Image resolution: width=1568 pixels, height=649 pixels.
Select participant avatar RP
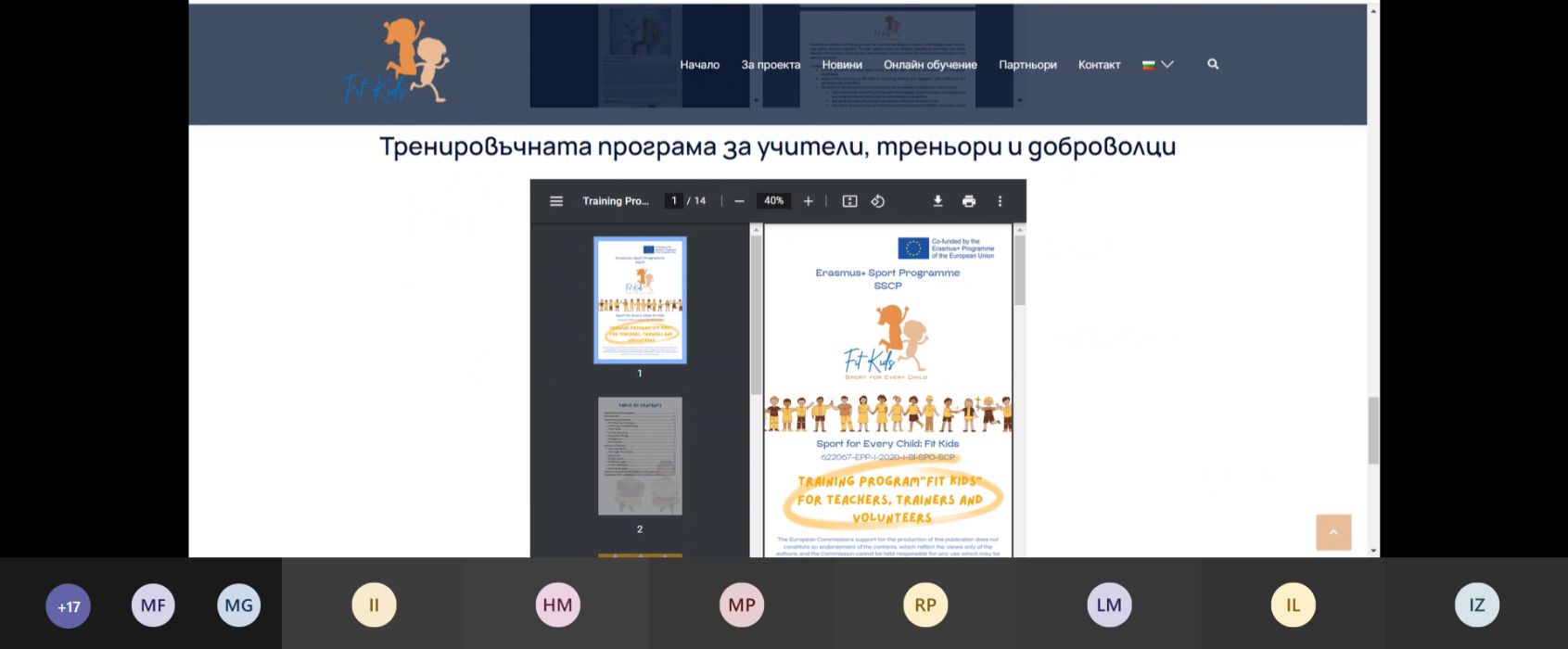click(x=925, y=605)
